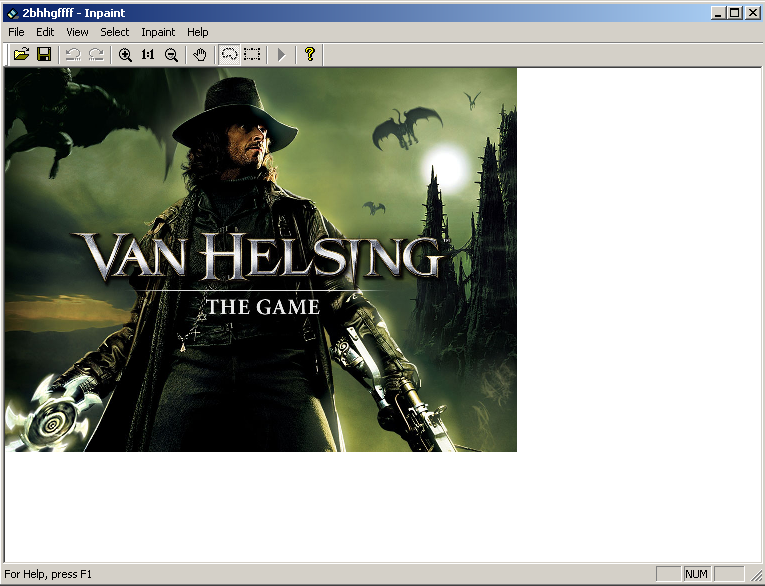Open the Select menu
Viewport: 765px width, 586px height.
click(115, 32)
